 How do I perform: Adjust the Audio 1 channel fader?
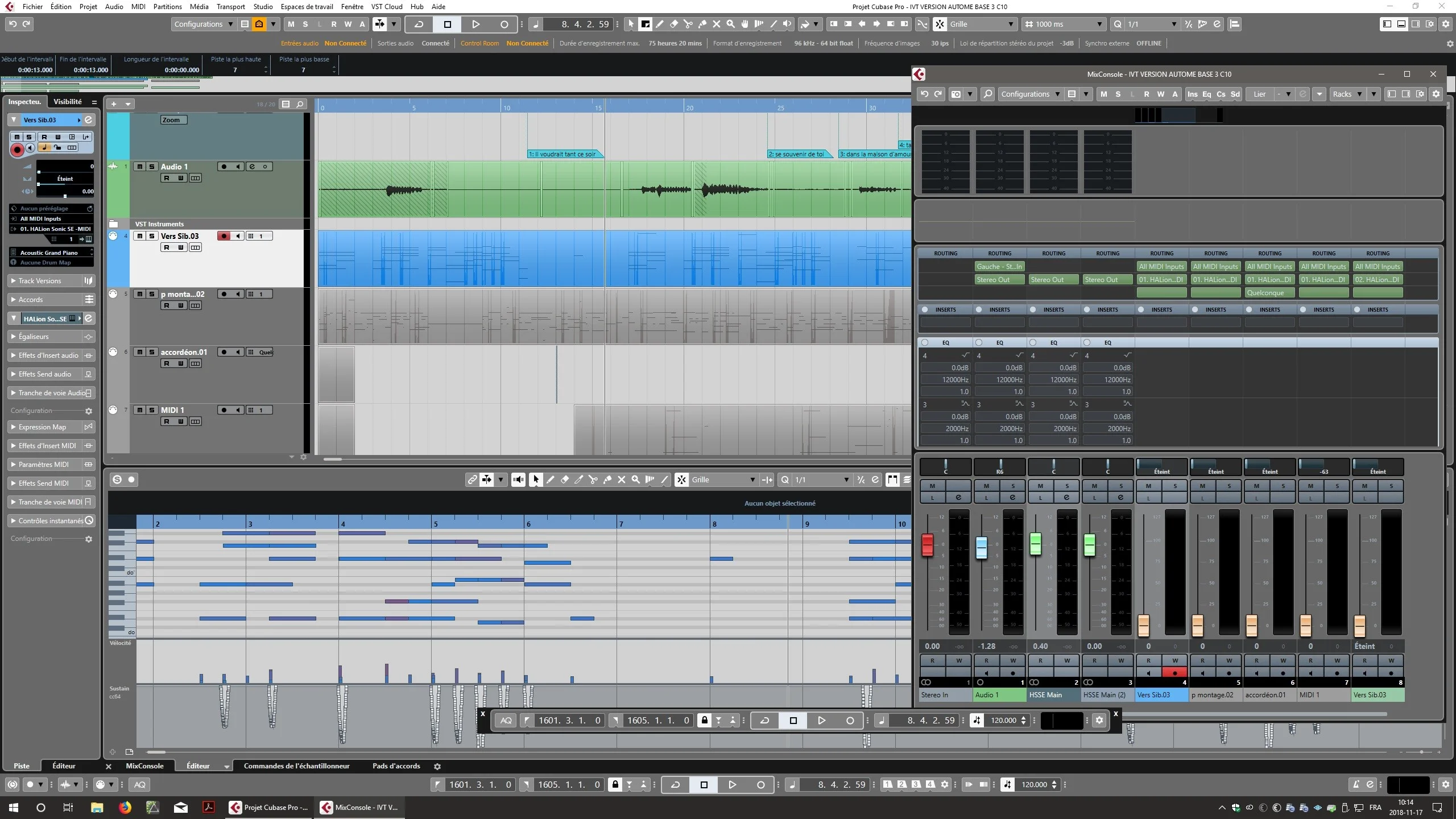981,548
